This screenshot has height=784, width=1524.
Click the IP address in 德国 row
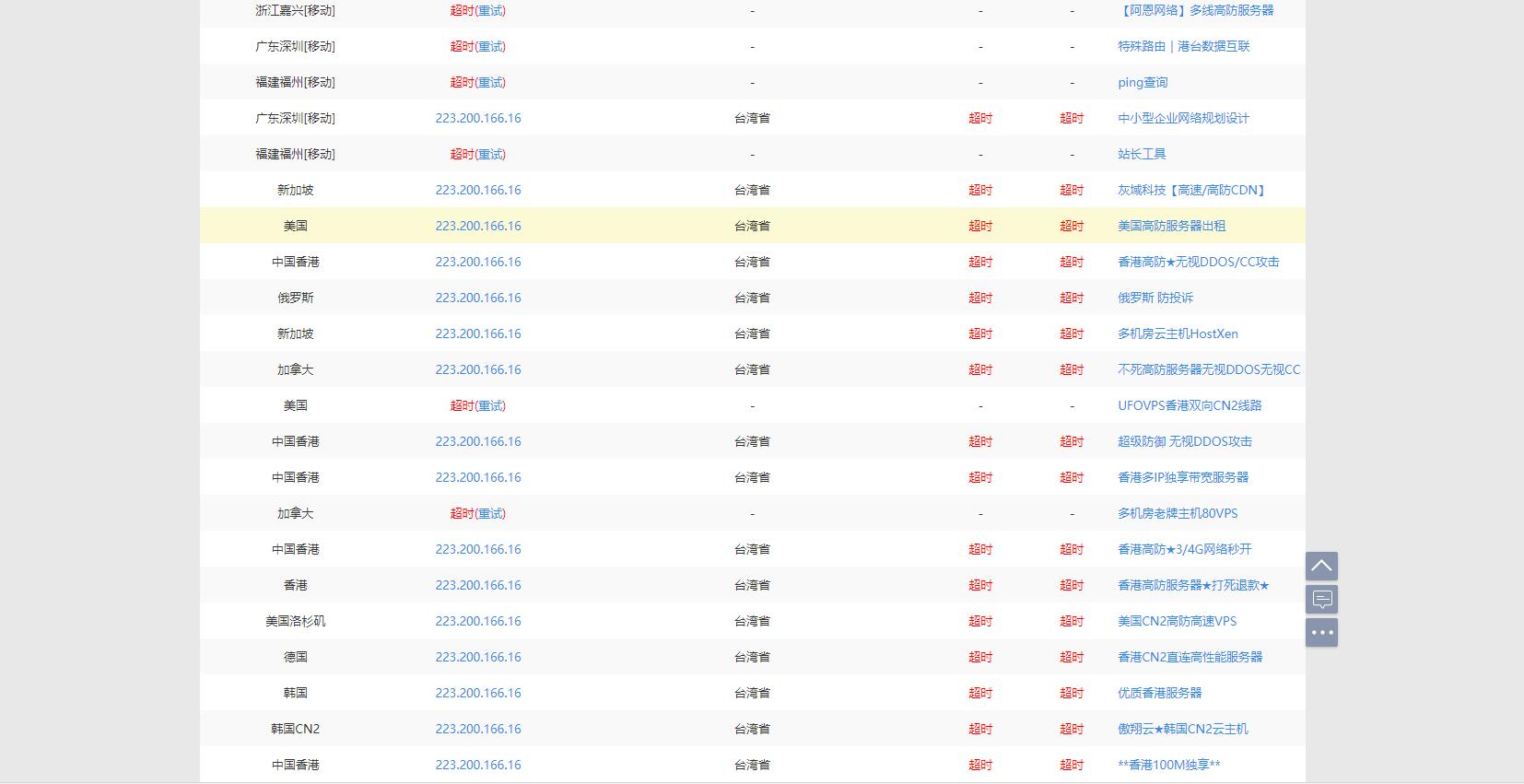[x=478, y=657]
